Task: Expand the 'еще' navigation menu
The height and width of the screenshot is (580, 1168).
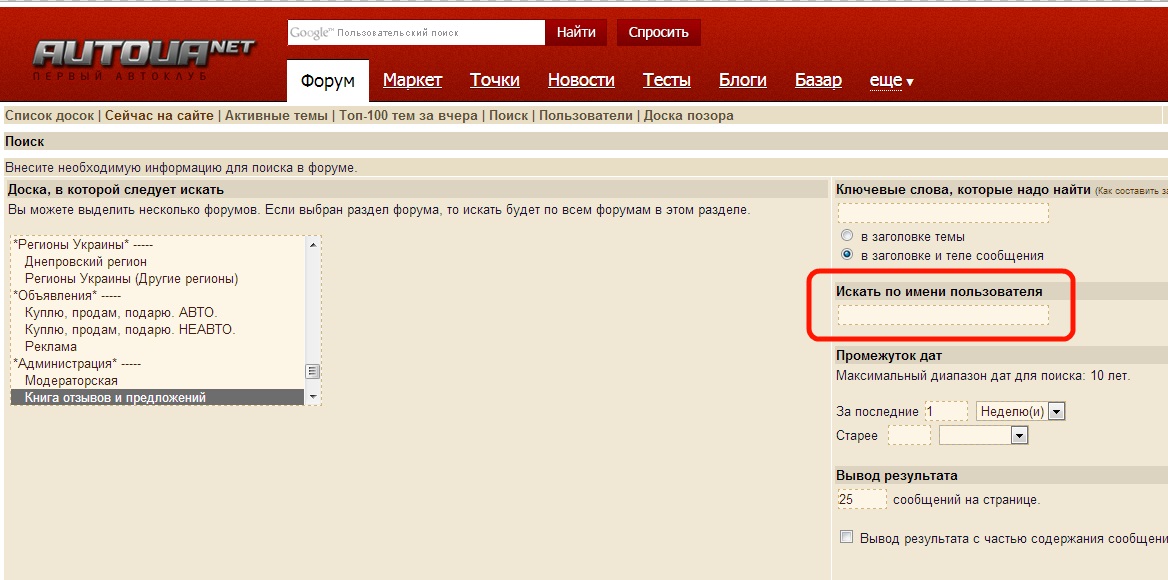Action: [x=891, y=80]
